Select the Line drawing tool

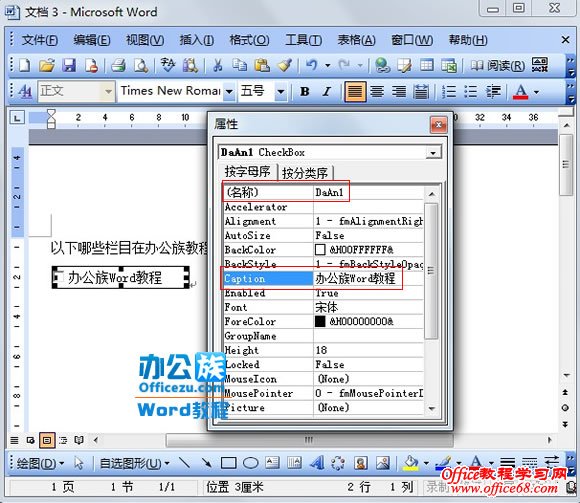coord(184,463)
